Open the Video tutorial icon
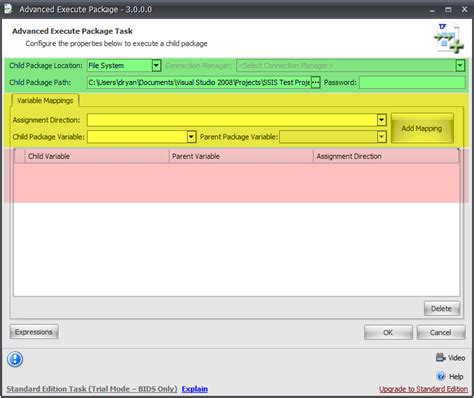Viewport: 474px width, 398px height. point(441,357)
